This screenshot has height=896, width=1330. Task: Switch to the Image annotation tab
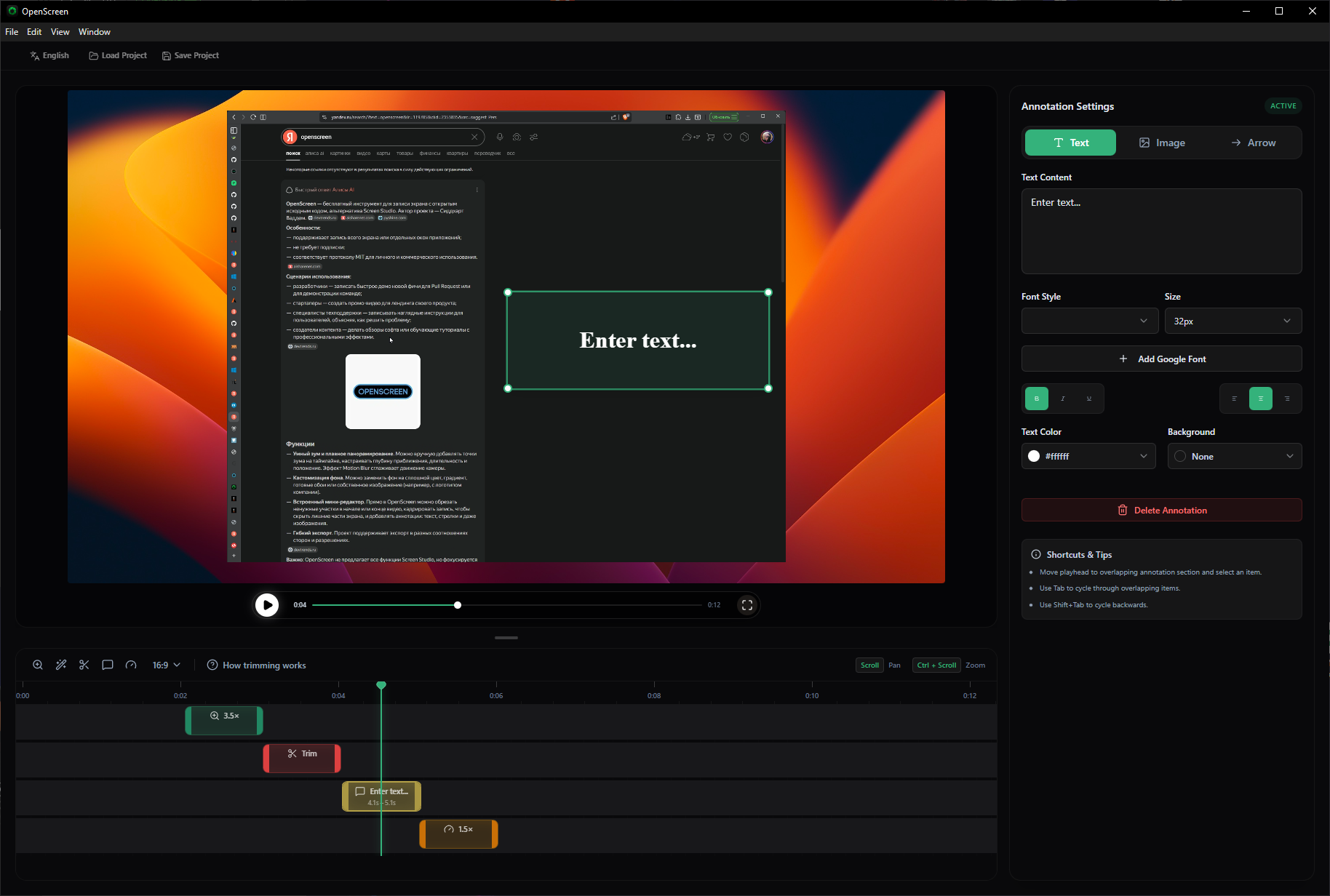tap(1162, 143)
